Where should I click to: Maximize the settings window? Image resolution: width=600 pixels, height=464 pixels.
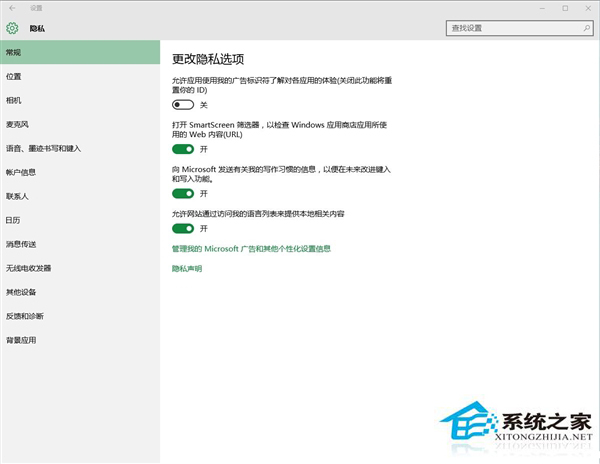(x=565, y=8)
